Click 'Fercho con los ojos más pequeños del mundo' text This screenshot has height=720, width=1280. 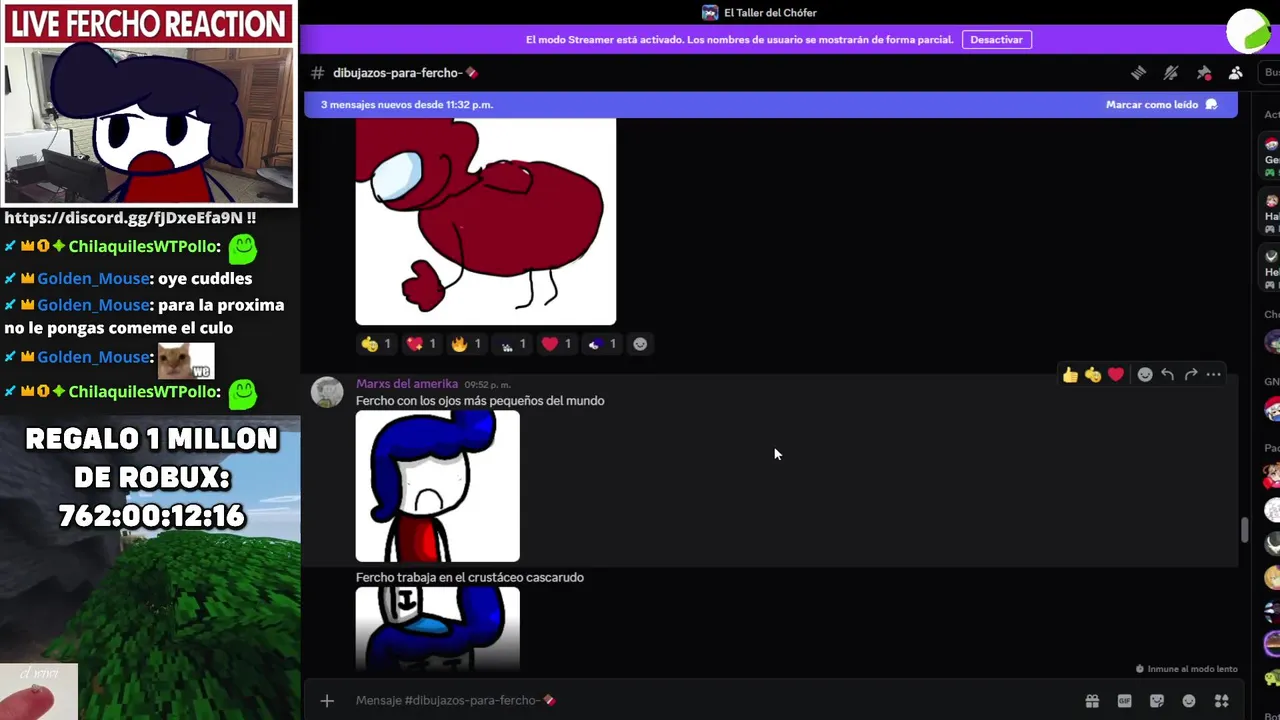coord(480,401)
